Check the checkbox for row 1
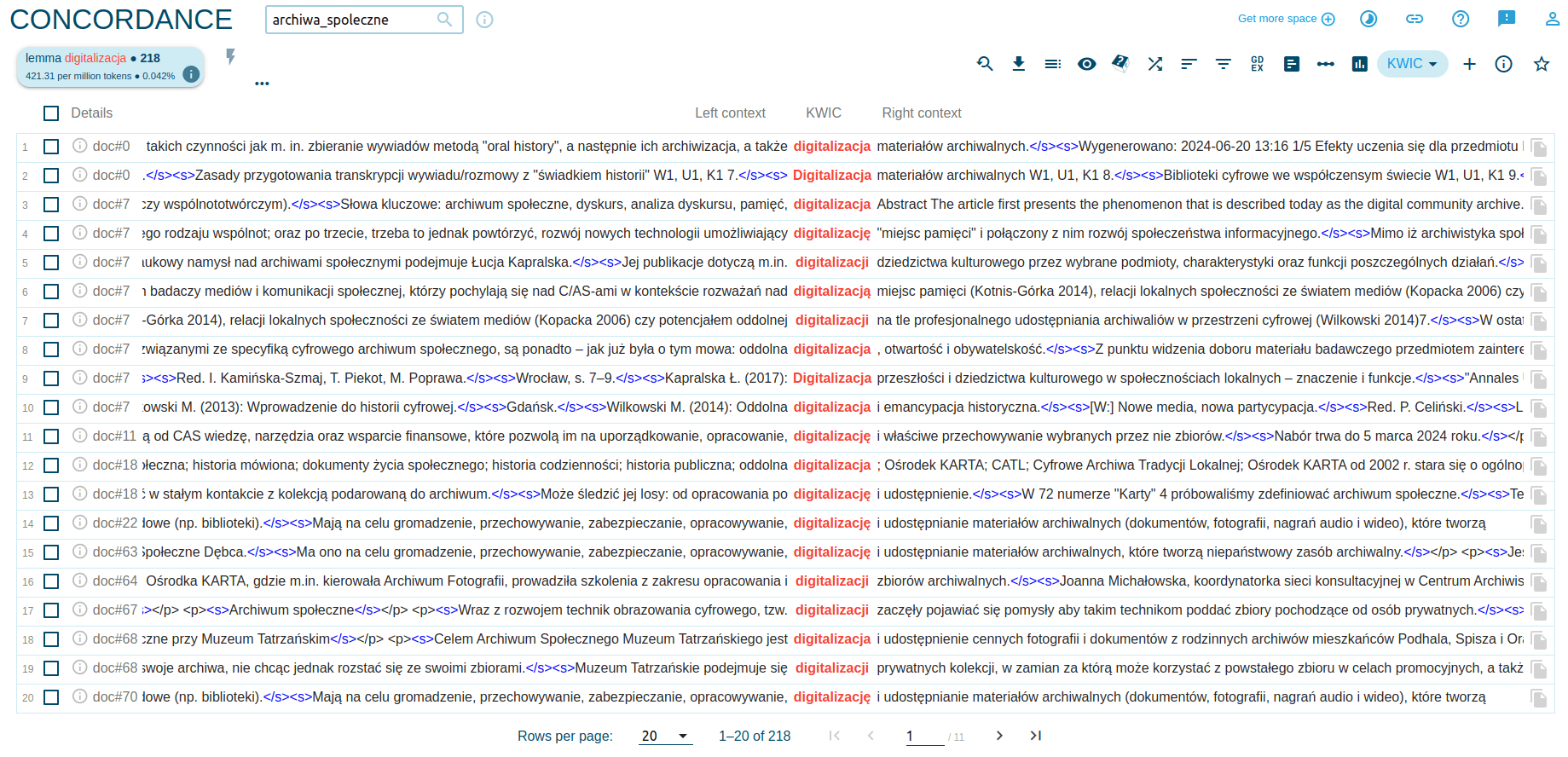The image size is (1568, 757). [51, 147]
